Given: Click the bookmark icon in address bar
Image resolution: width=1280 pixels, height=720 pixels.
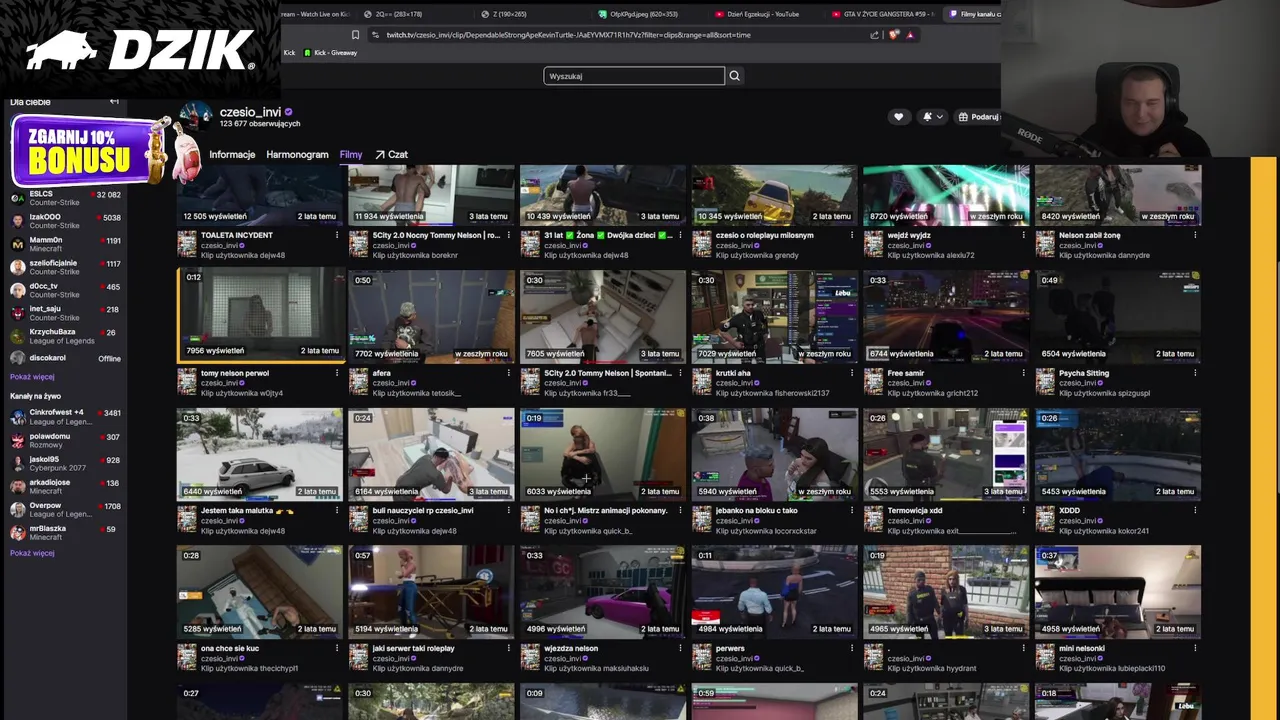Looking at the screenshot, I should pos(355,35).
